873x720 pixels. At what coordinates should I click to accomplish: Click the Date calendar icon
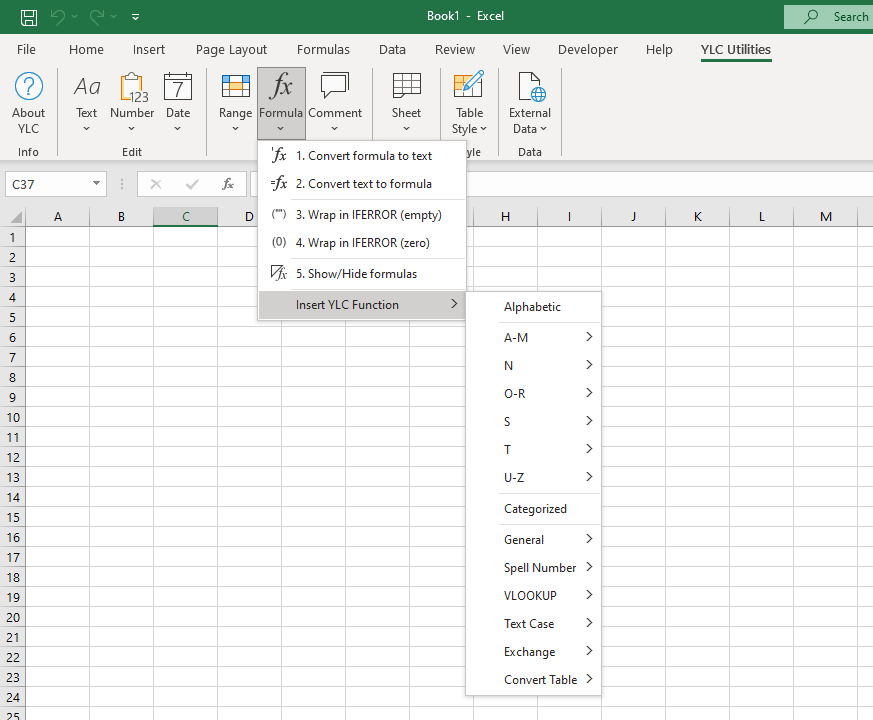click(x=178, y=88)
